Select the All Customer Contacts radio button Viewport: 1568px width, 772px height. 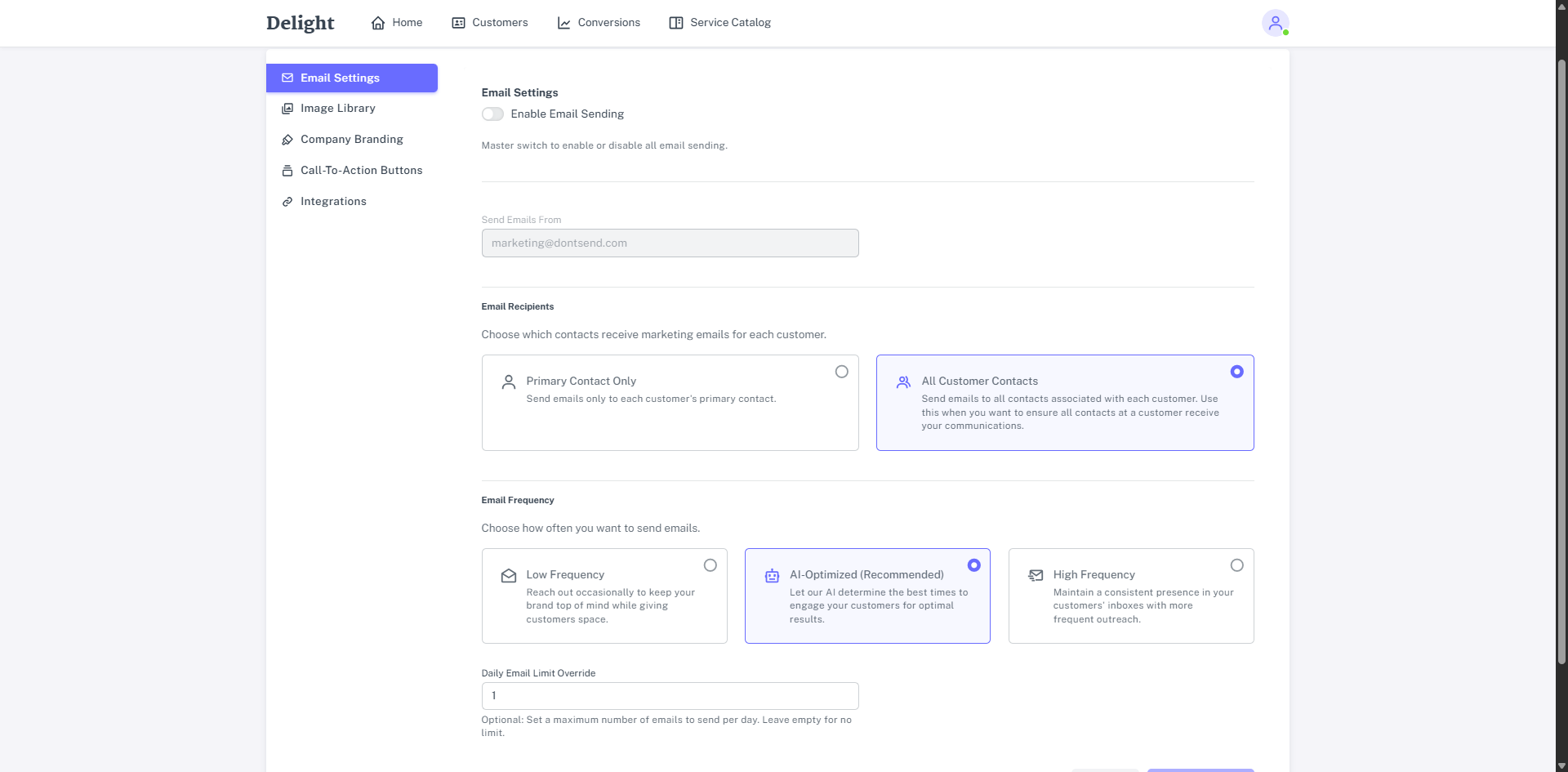1236,372
